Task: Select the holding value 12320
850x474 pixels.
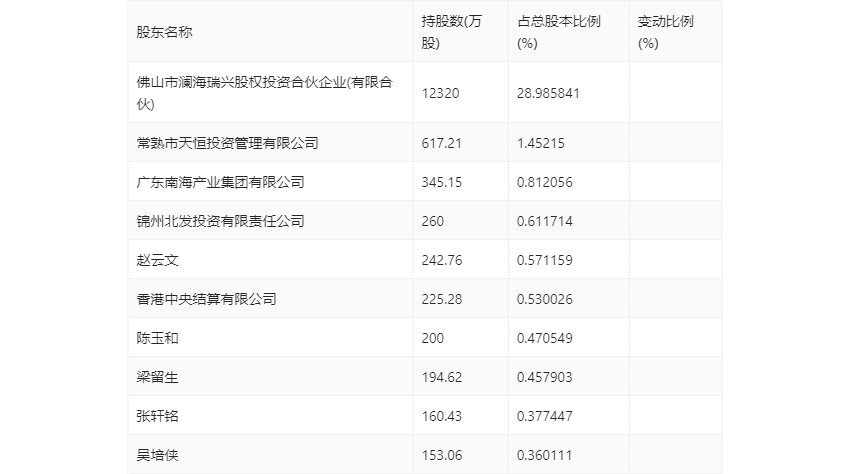Action: tap(440, 93)
